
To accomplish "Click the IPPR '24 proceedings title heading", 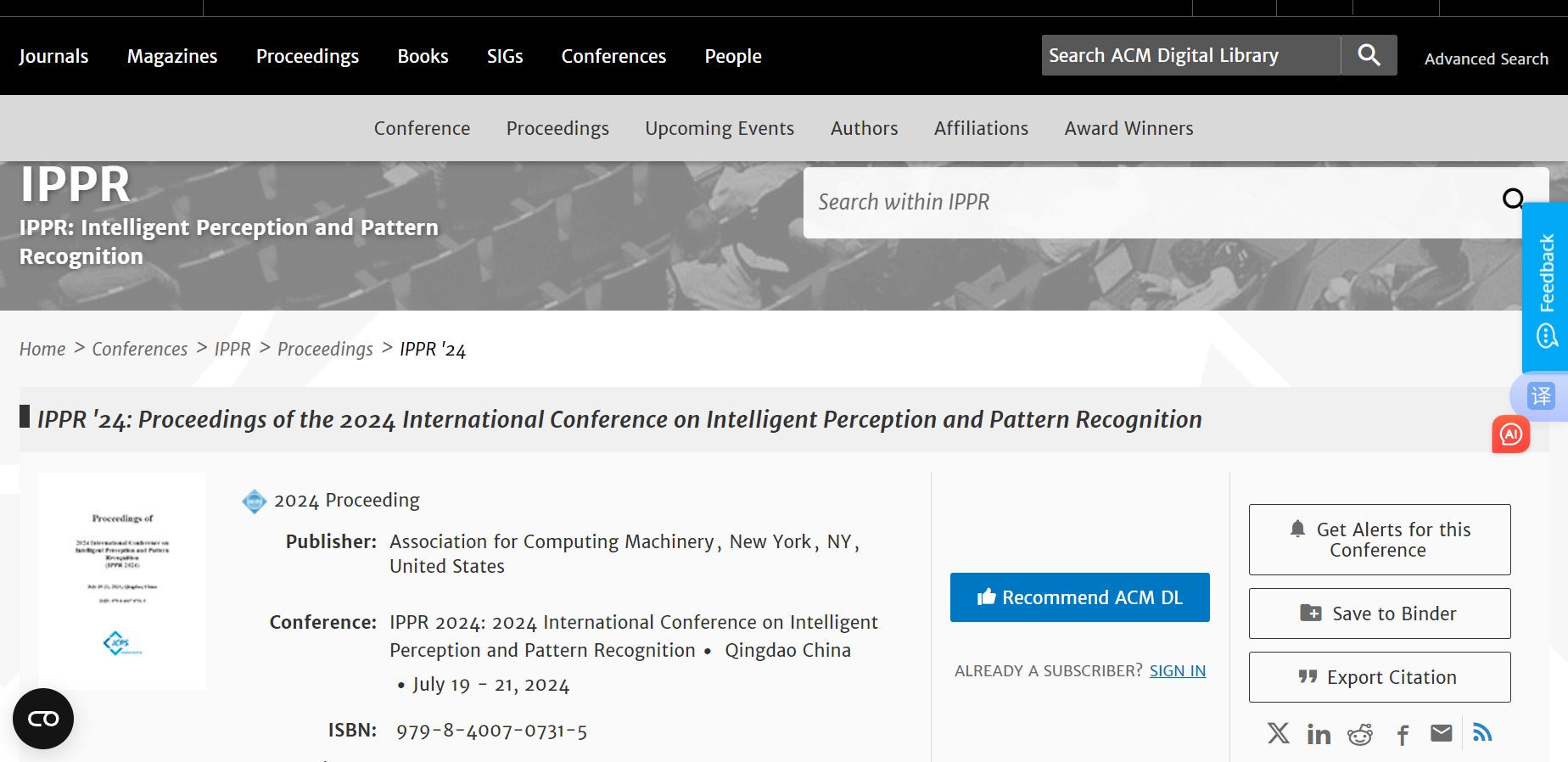I will pyautogui.click(x=619, y=419).
